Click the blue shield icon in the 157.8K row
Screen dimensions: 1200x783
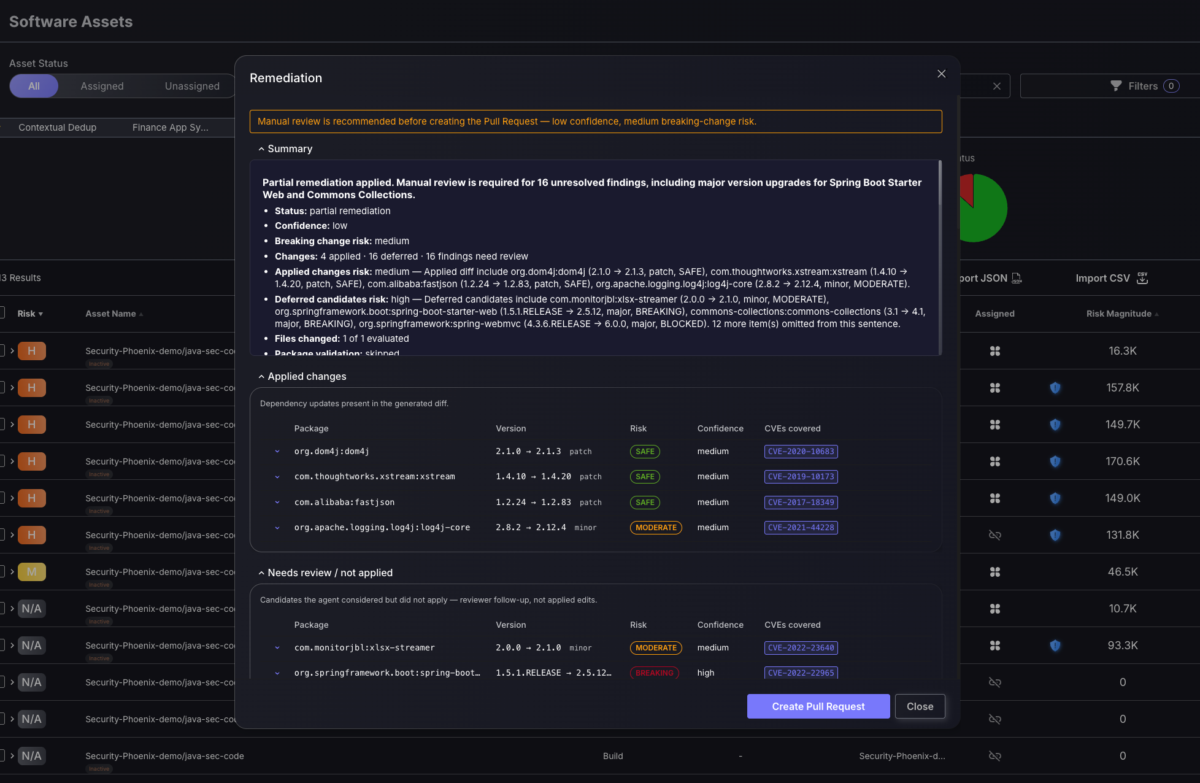tap(1055, 388)
